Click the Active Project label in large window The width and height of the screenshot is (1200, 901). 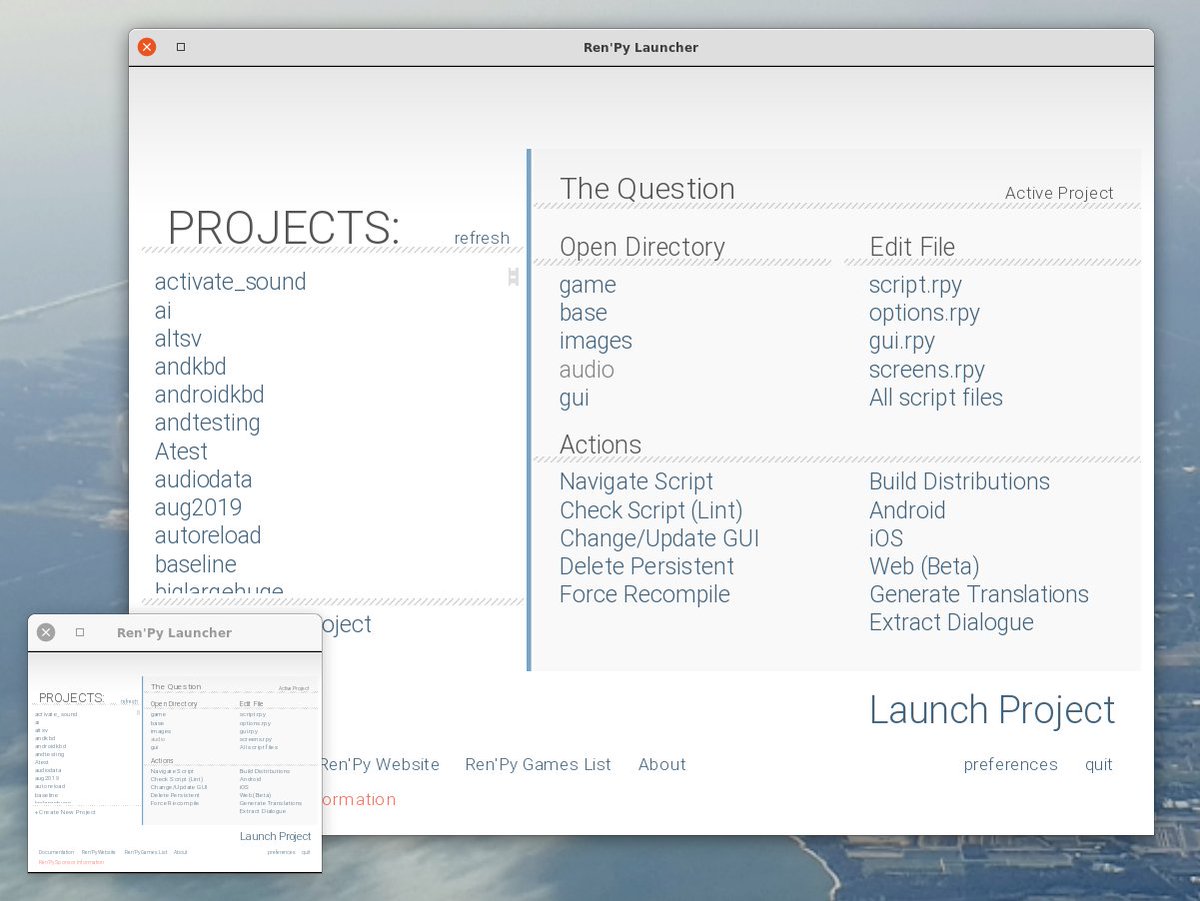[1059, 193]
